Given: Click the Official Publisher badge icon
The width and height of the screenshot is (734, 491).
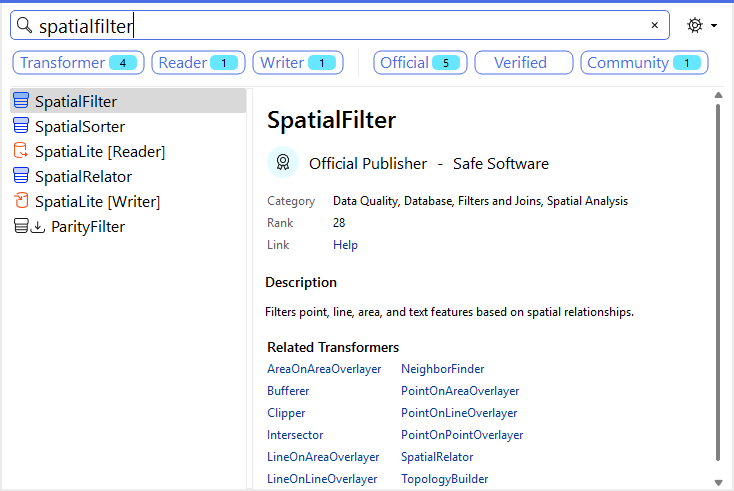Looking at the screenshot, I should point(283,163).
